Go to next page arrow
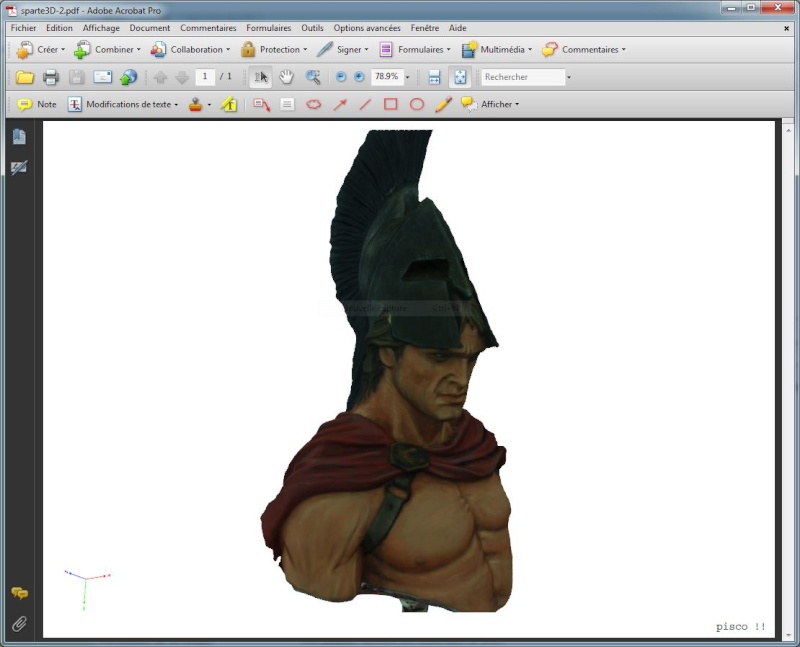This screenshot has width=800, height=647. coord(182,77)
